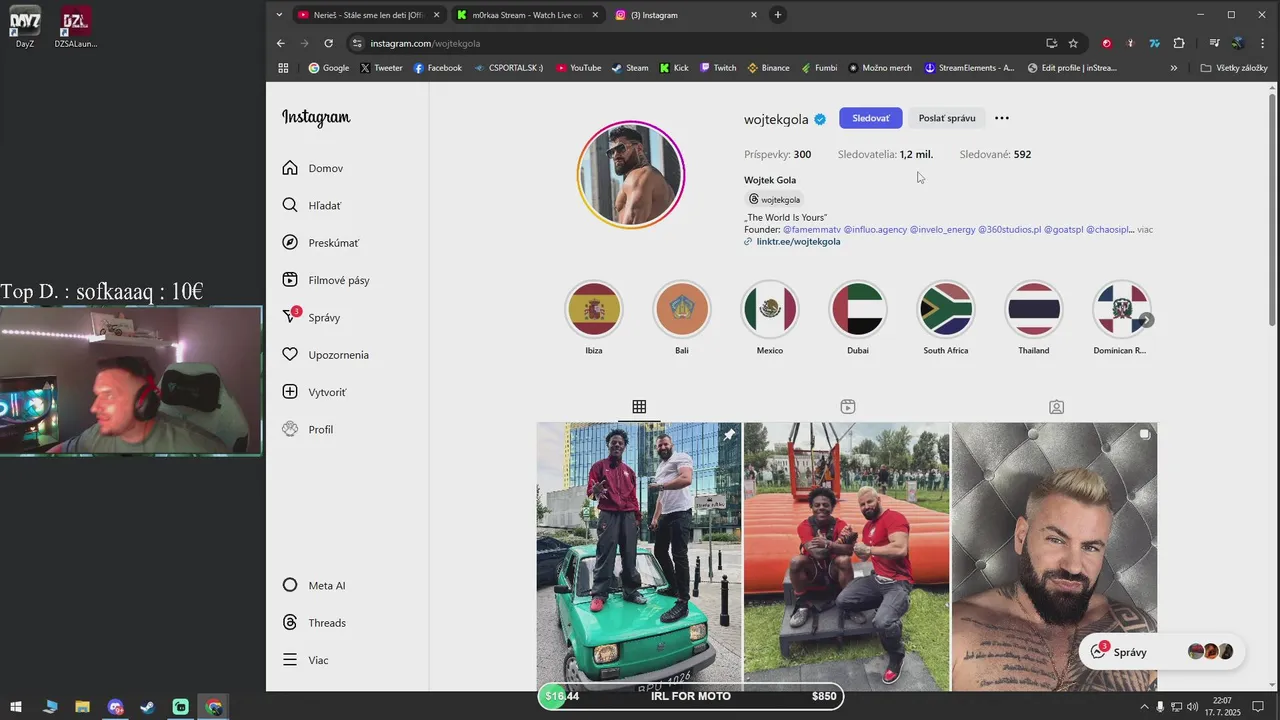The width and height of the screenshot is (1280, 720).
Task: Select the reels tab icon
Action: pyautogui.click(x=848, y=407)
